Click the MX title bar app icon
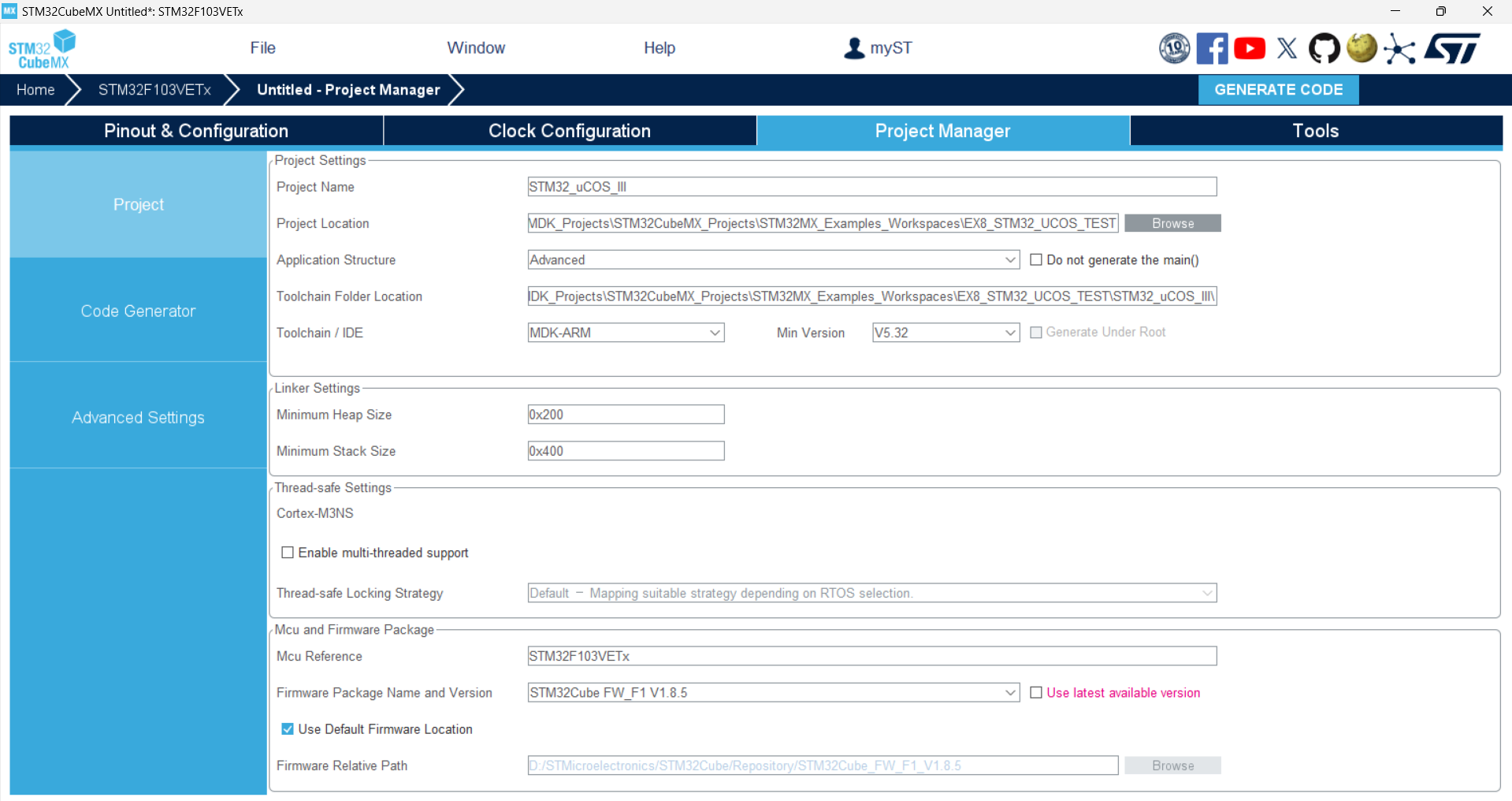The height and width of the screenshot is (801, 1512). [x=9, y=11]
